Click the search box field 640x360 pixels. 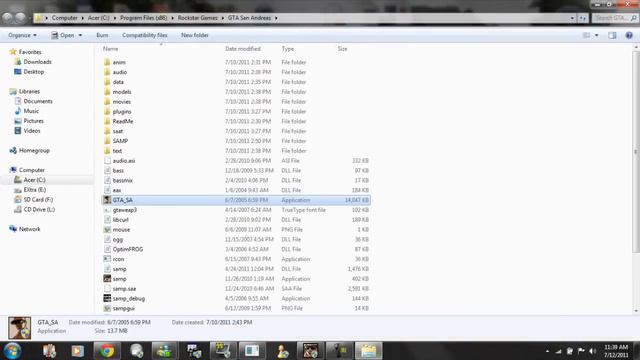pos(615,18)
